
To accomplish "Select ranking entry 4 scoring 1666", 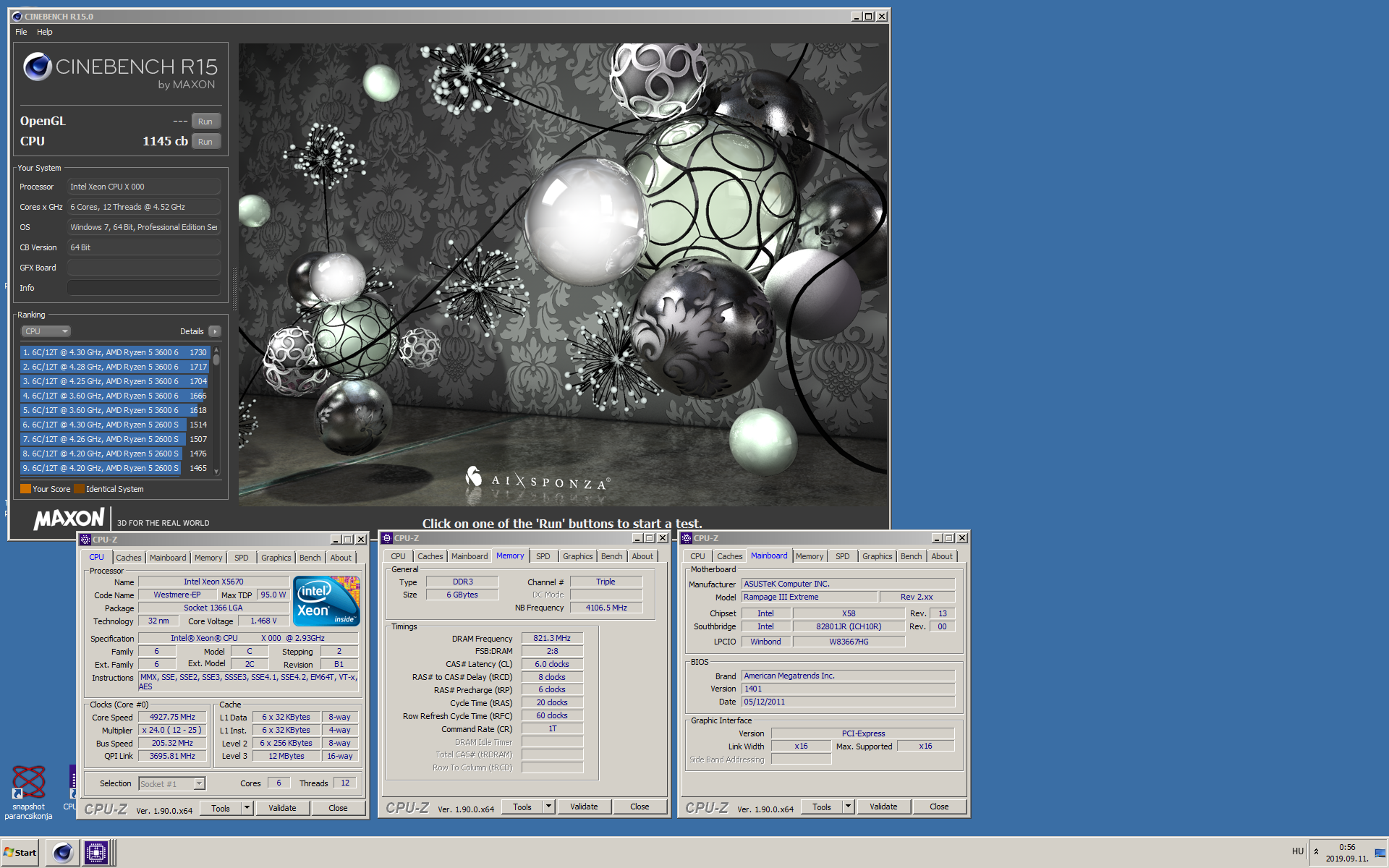I will pyautogui.click(x=115, y=396).
